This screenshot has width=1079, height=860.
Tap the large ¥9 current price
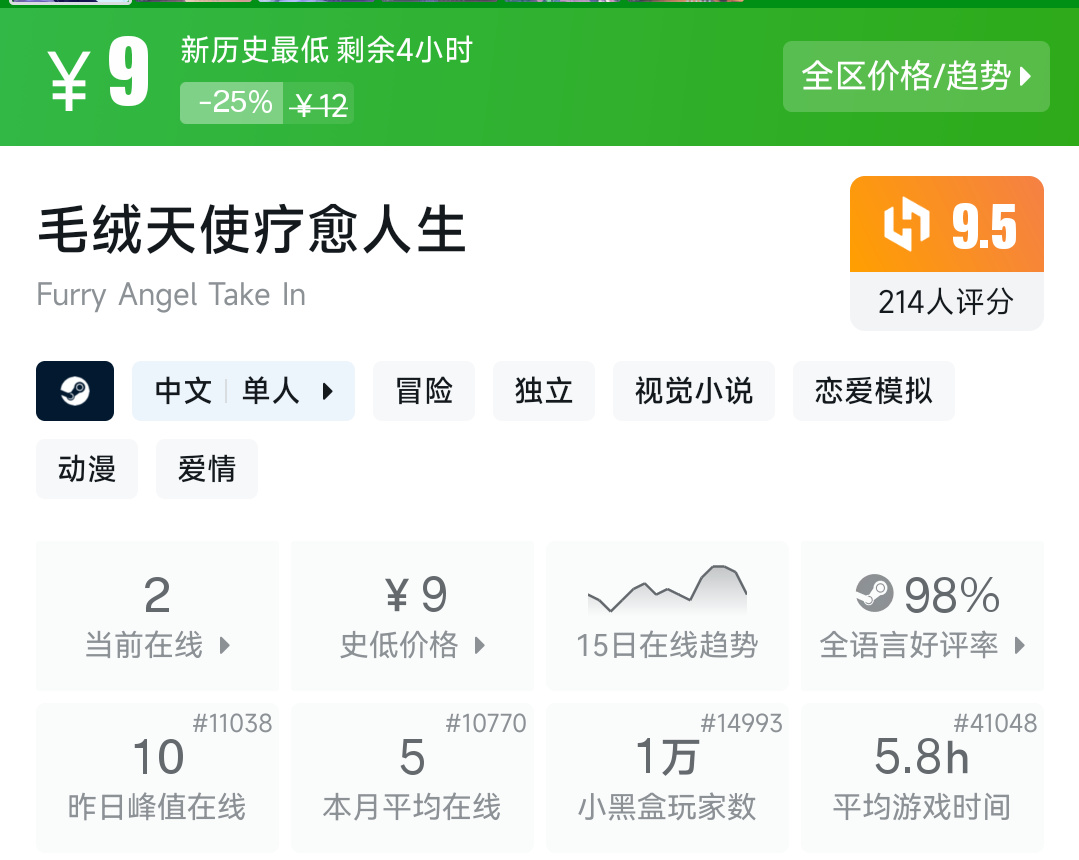(x=98, y=73)
